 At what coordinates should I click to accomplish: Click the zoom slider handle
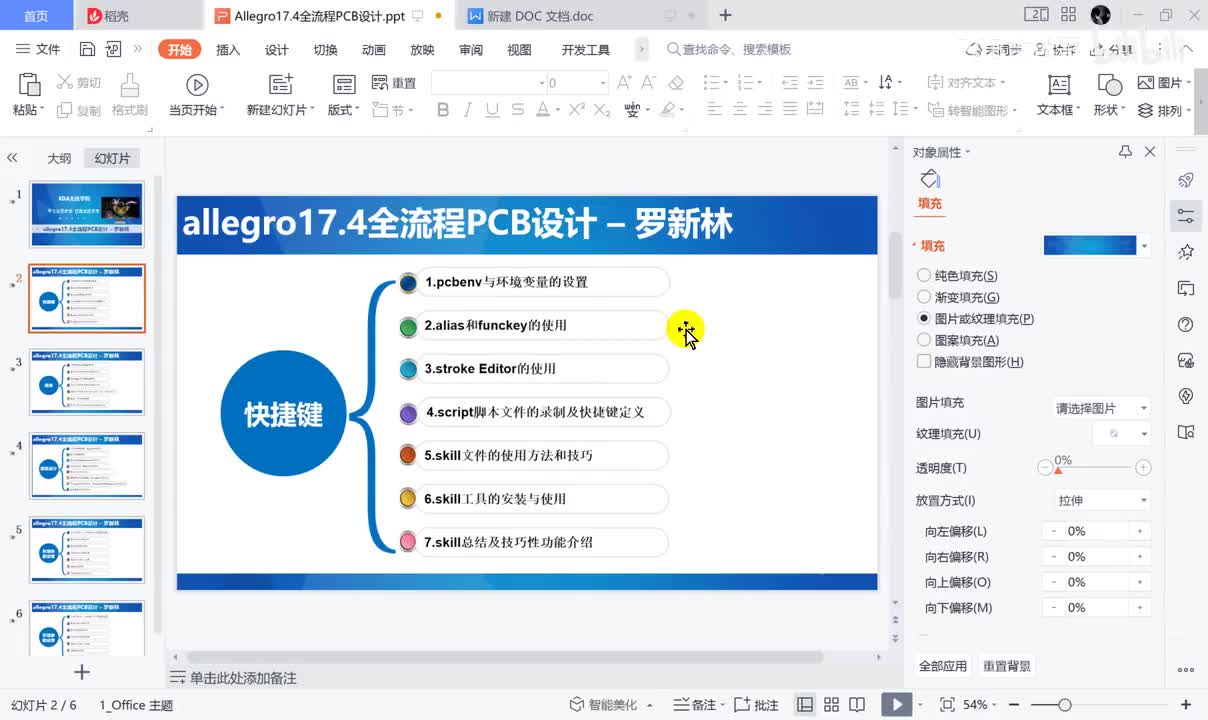(x=1065, y=705)
